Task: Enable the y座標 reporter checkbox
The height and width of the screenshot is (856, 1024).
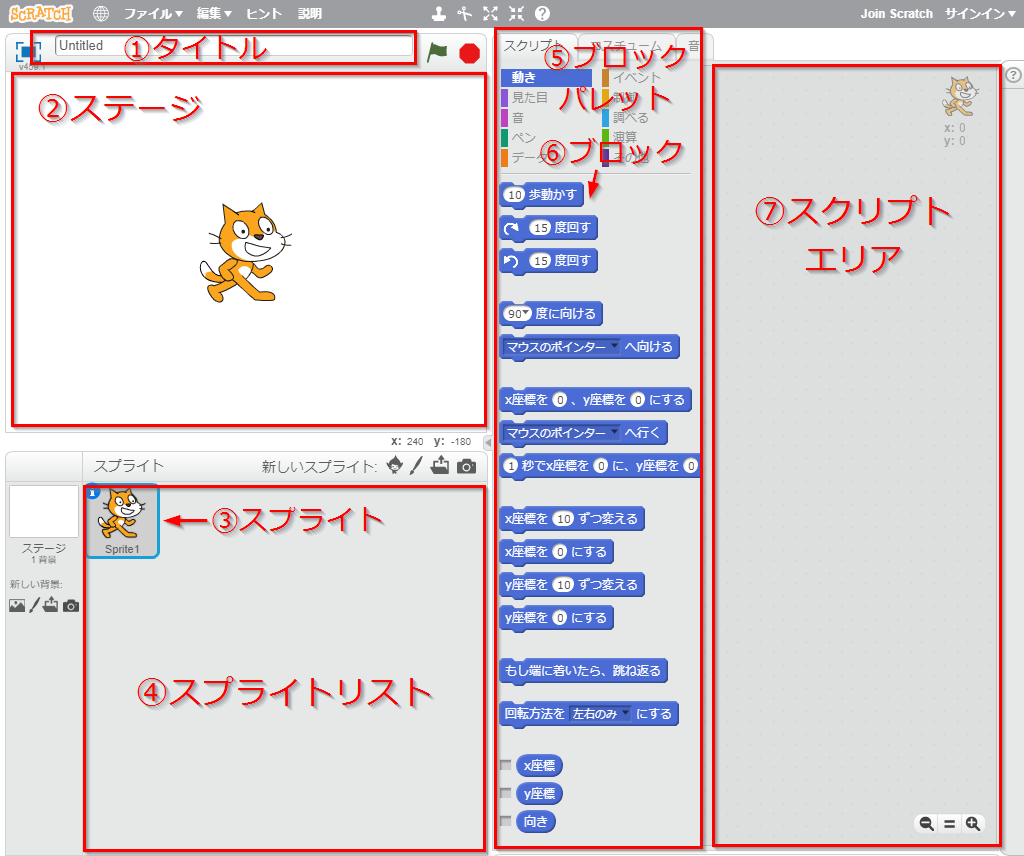Action: pyautogui.click(x=506, y=794)
